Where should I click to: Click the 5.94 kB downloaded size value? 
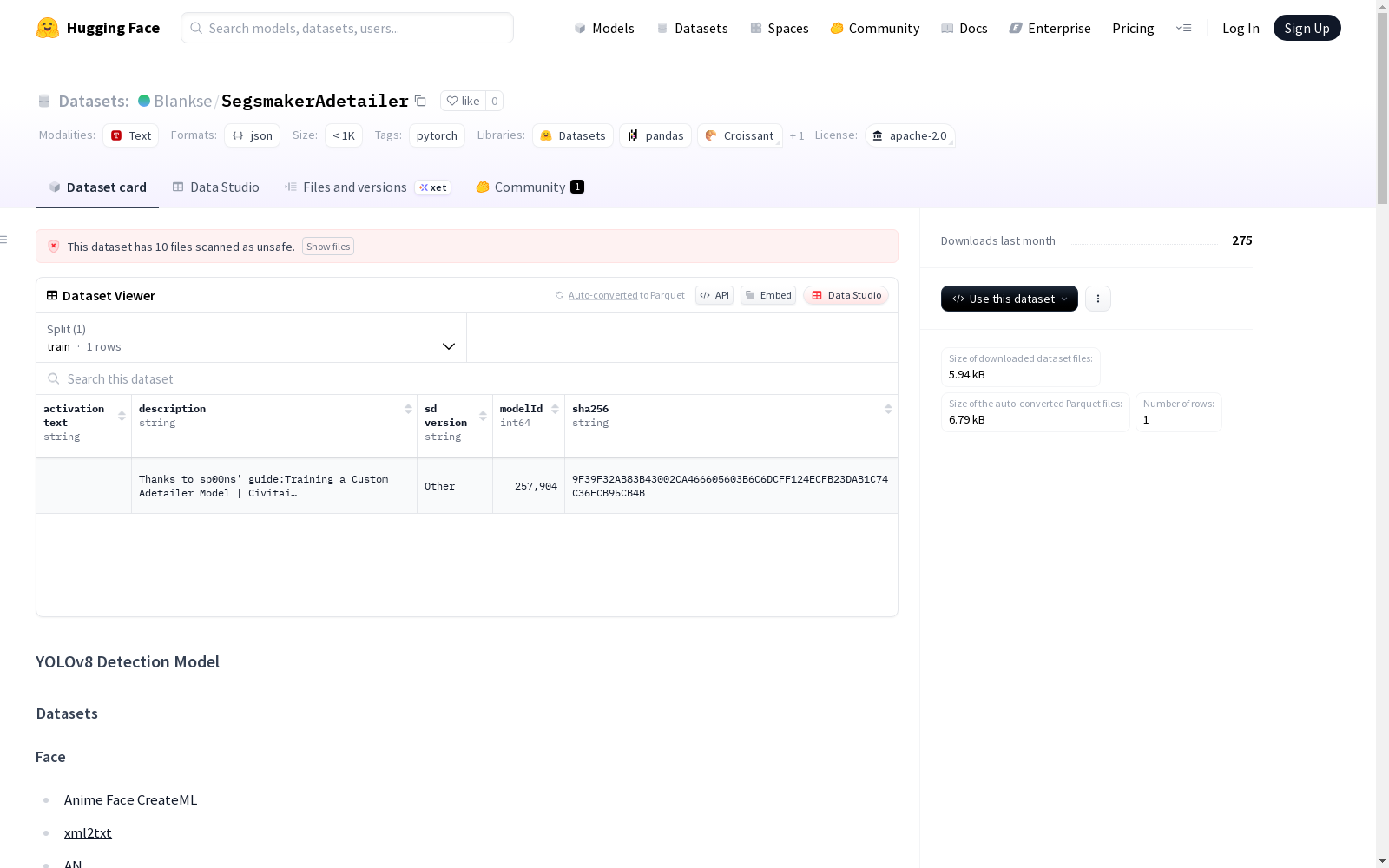click(967, 374)
